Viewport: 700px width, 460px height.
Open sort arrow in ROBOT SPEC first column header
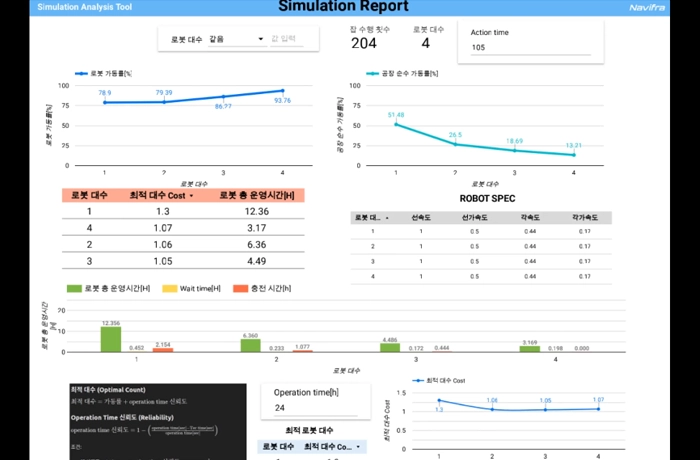(x=387, y=218)
